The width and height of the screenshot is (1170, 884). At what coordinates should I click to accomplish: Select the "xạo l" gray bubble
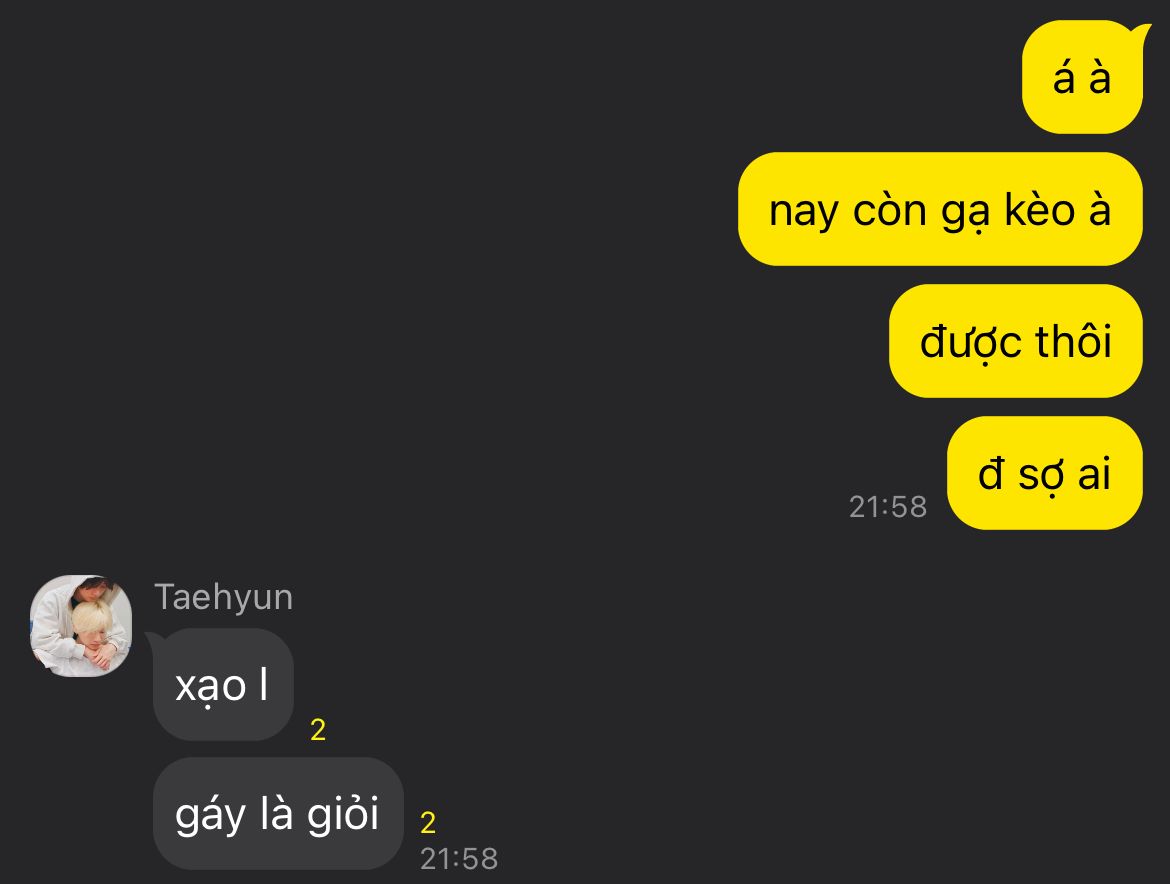222,685
